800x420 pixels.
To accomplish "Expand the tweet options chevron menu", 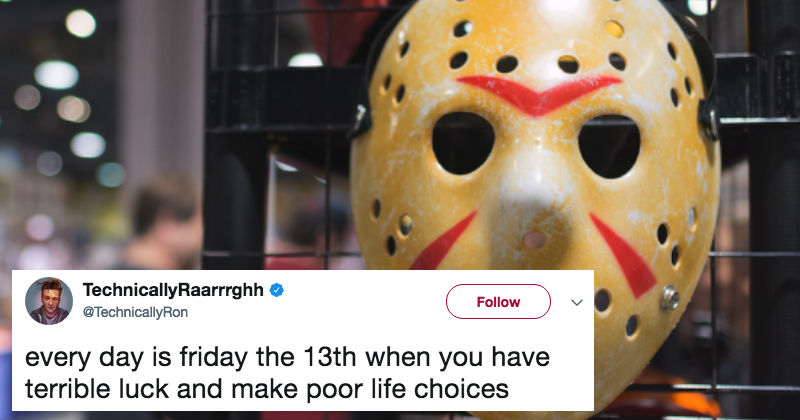I will pos(577,303).
